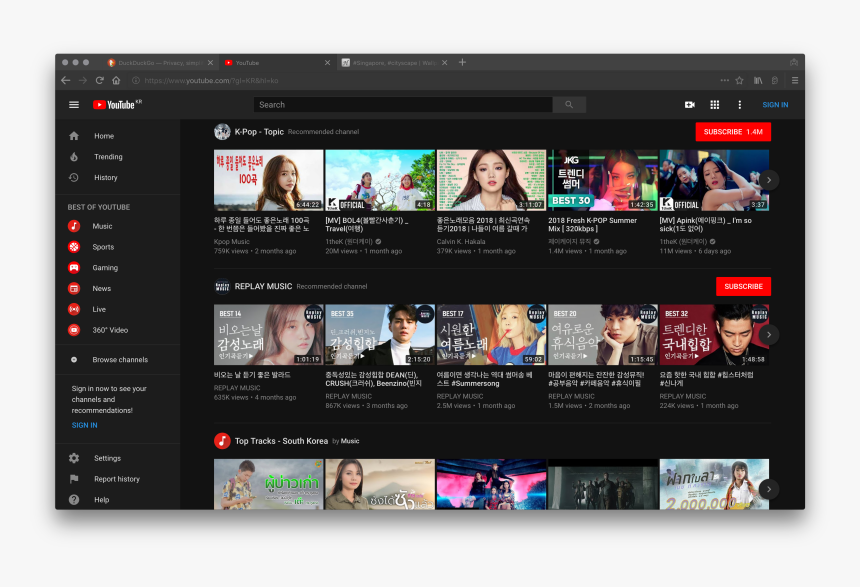Click the YouTube search input field
Viewport: 860px width, 587px height.
tap(403, 105)
